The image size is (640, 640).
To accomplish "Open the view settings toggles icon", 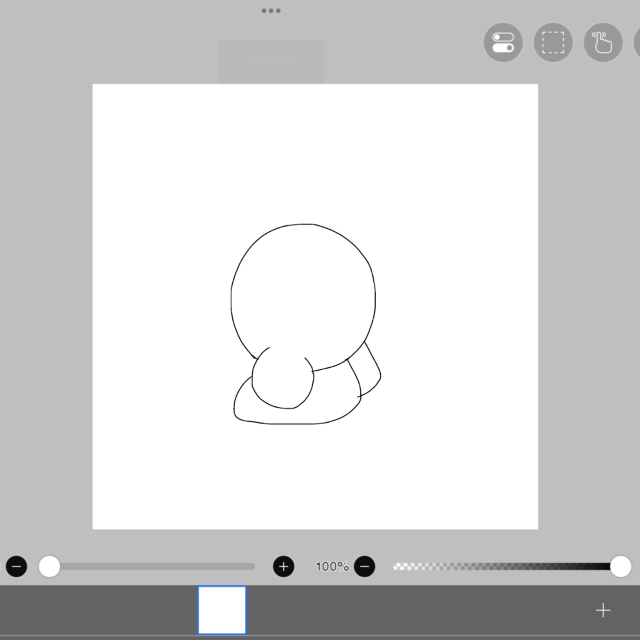I will pos(503,43).
